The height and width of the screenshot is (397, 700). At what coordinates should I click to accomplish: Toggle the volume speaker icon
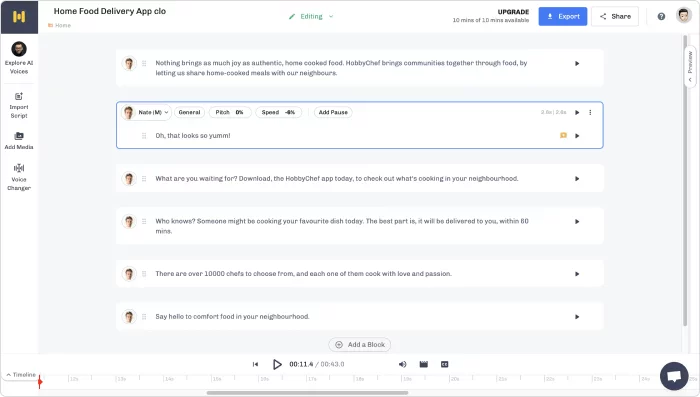[x=402, y=364]
